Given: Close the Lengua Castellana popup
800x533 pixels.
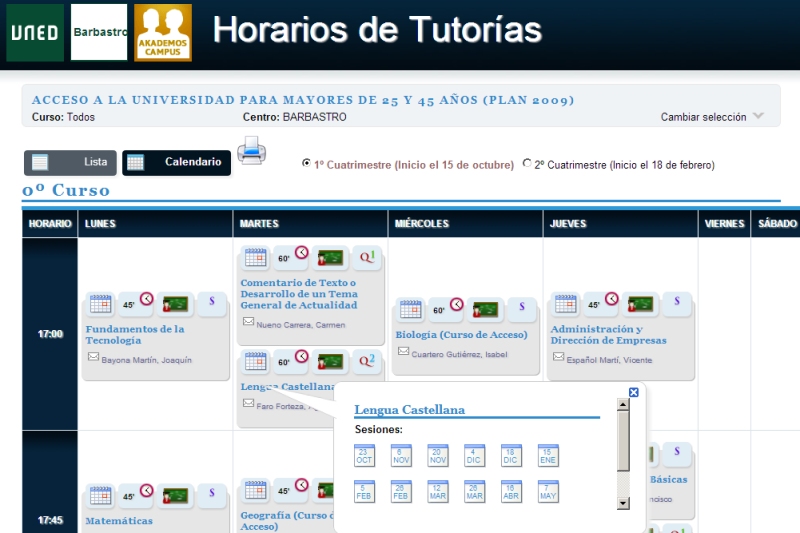Looking at the screenshot, I should click(633, 393).
